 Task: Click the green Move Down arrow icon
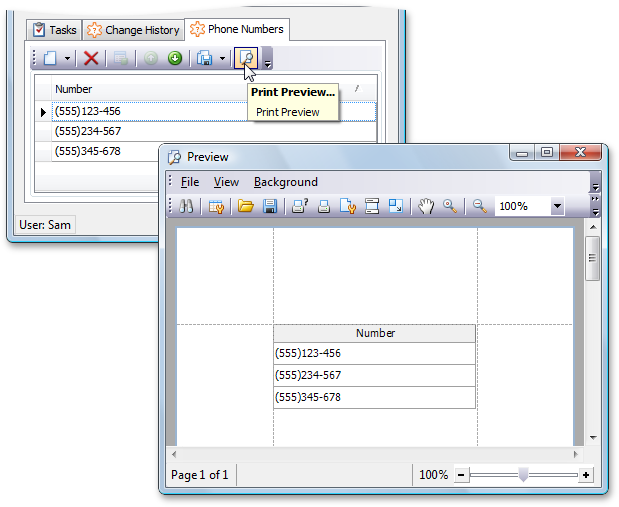(174, 58)
